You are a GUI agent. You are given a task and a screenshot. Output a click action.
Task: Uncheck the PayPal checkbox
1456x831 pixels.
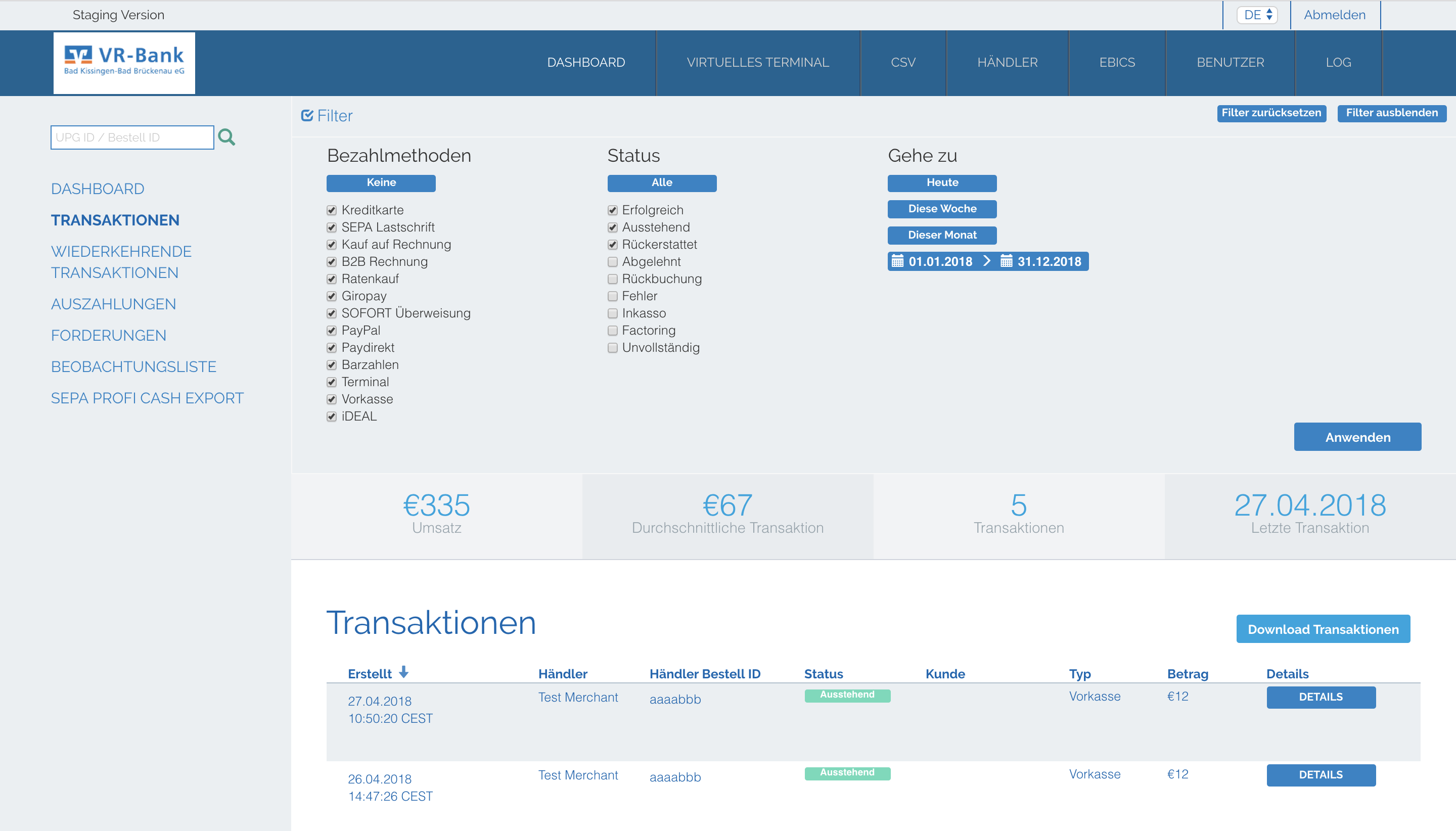coord(332,331)
